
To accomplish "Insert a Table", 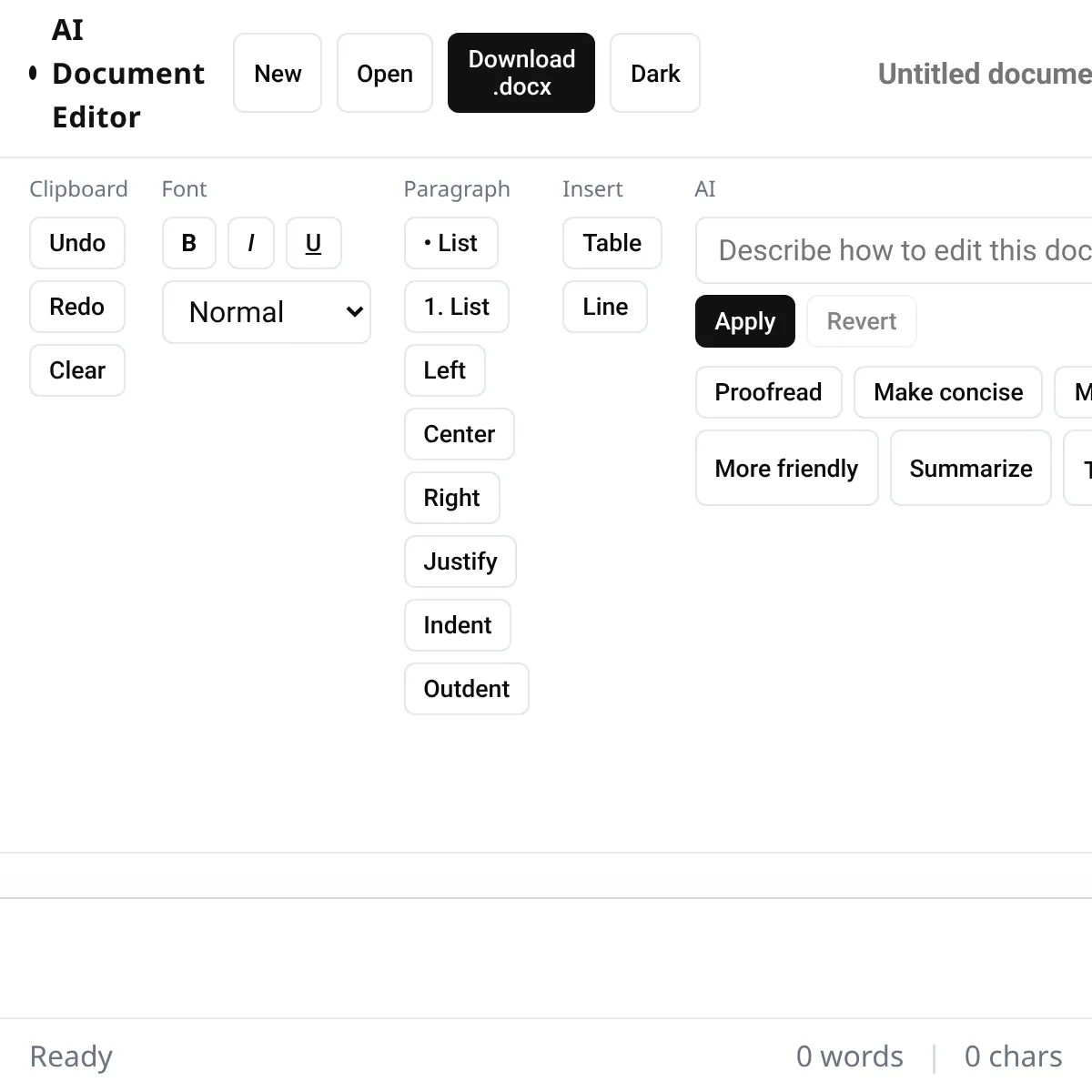I will pyautogui.click(x=612, y=243).
